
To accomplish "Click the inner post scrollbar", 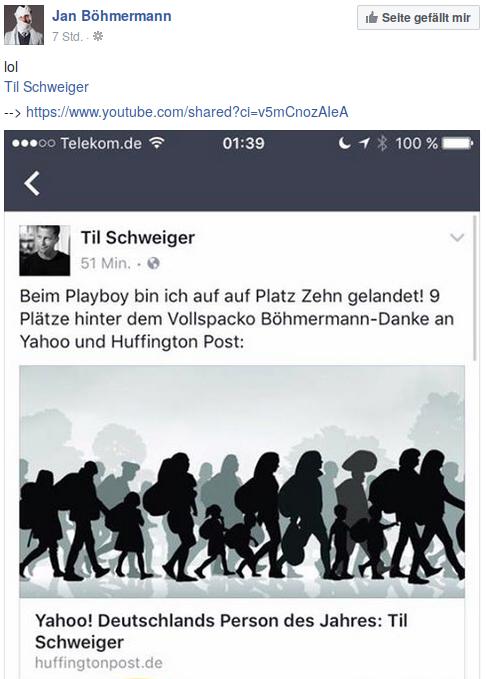I will coord(475,288).
